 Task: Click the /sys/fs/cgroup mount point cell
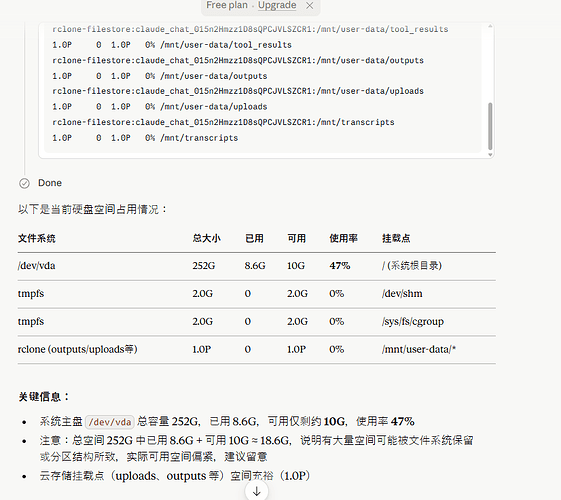pyautogui.click(x=413, y=322)
